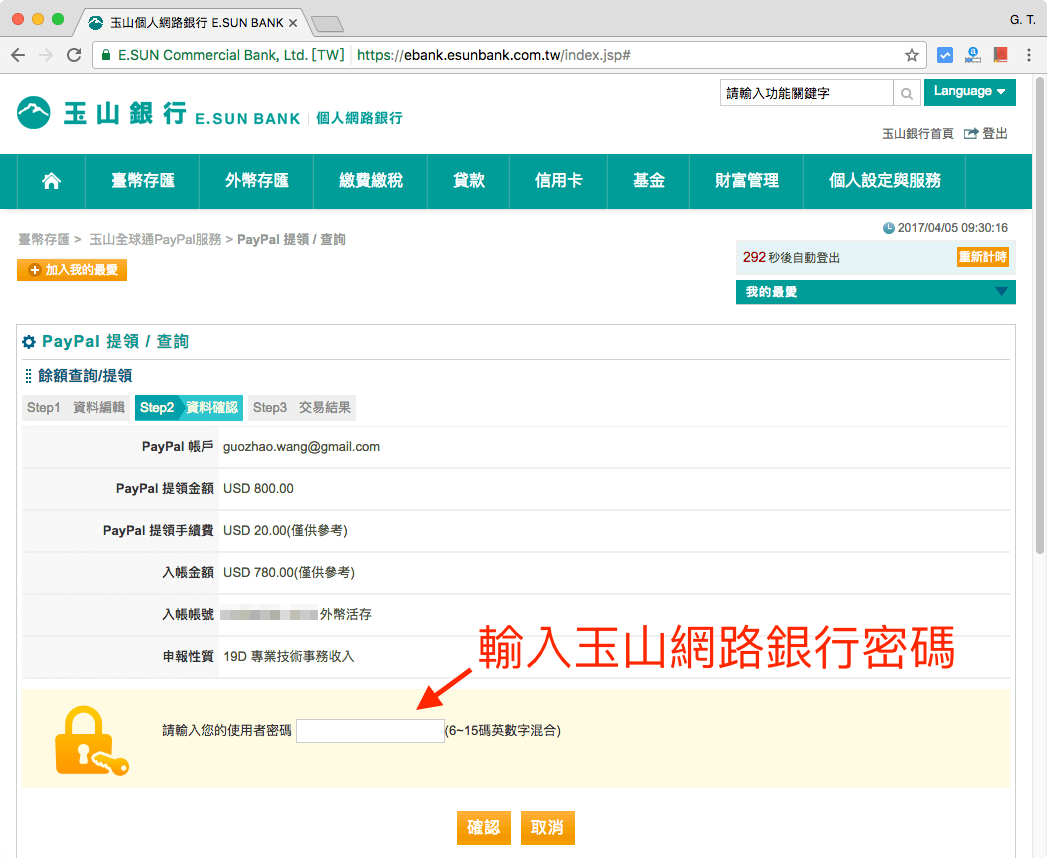Click the search magnifier icon
The height and width of the screenshot is (858, 1047).
pos(906,92)
